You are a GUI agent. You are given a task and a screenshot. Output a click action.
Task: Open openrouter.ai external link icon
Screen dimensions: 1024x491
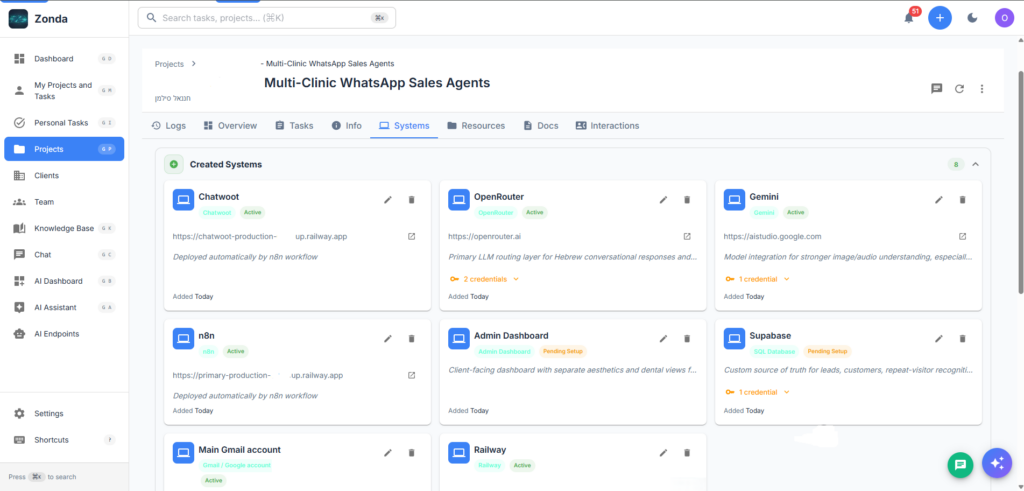(687, 236)
